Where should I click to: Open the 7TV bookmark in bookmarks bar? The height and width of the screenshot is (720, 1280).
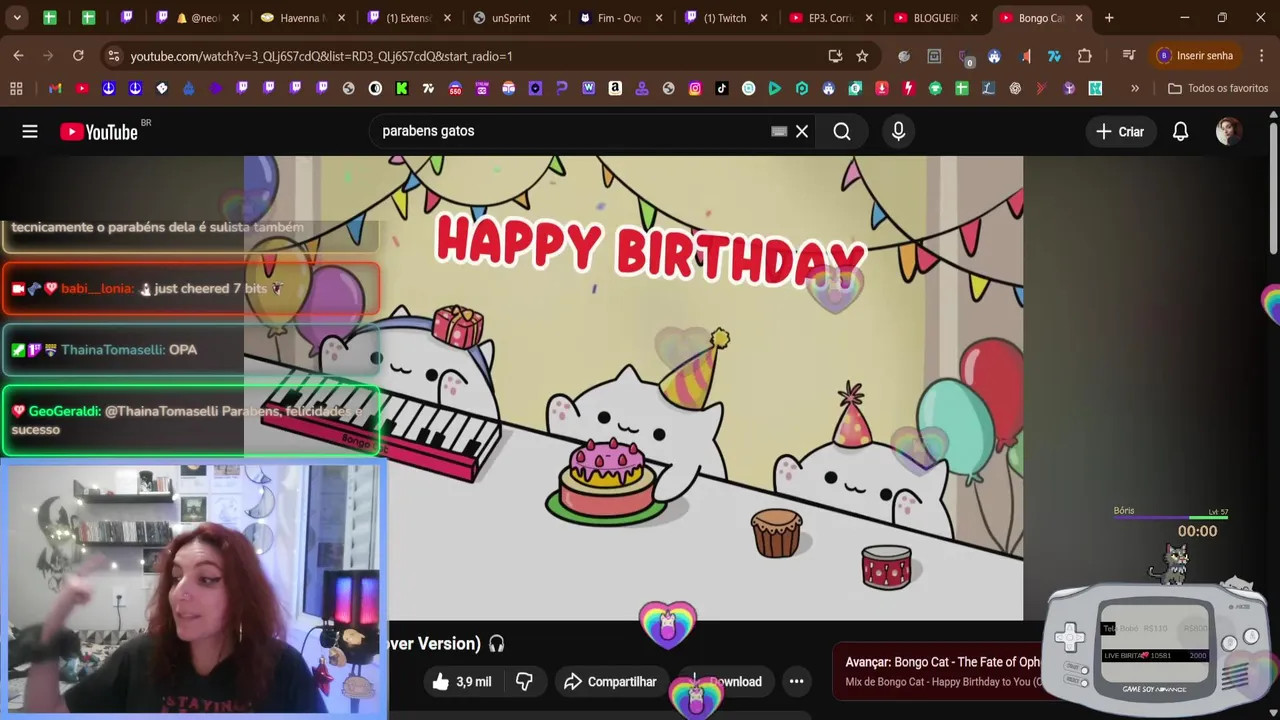428,88
